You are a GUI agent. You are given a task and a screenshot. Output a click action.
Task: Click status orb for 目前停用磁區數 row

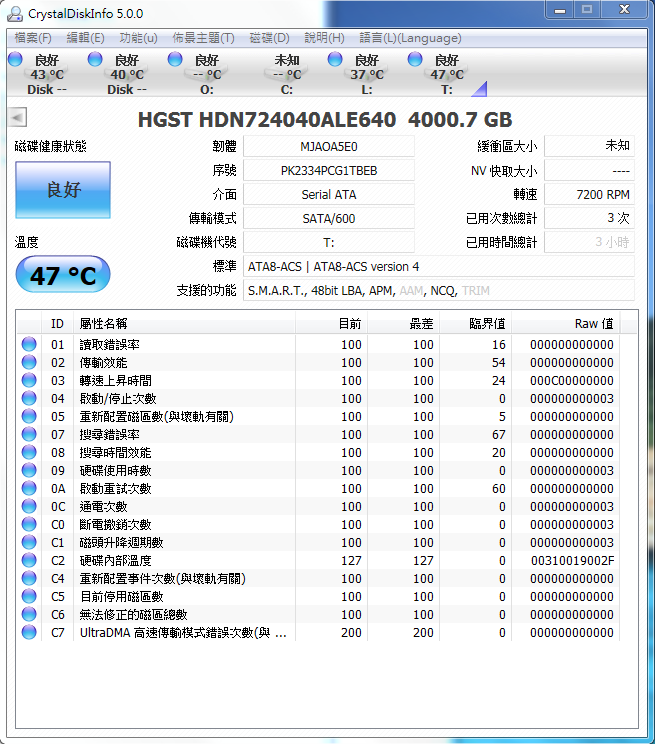[29, 596]
